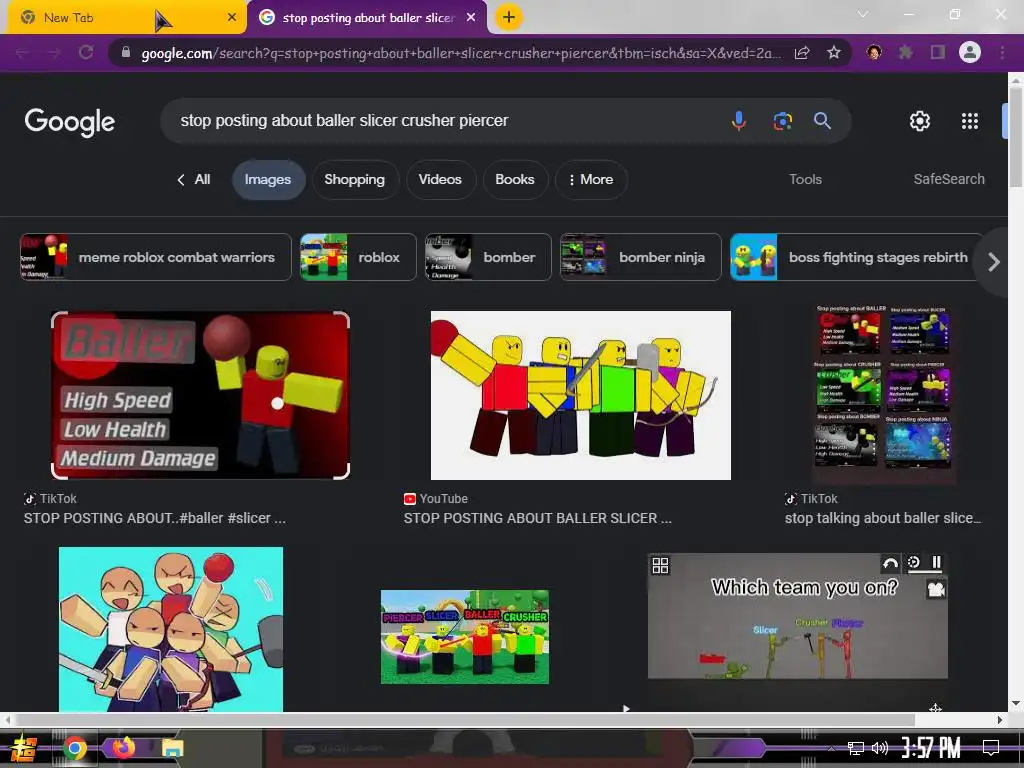Open the cartoon drawn fighters image on cyan
Image resolution: width=1024 pixels, height=768 pixels.
171,629
